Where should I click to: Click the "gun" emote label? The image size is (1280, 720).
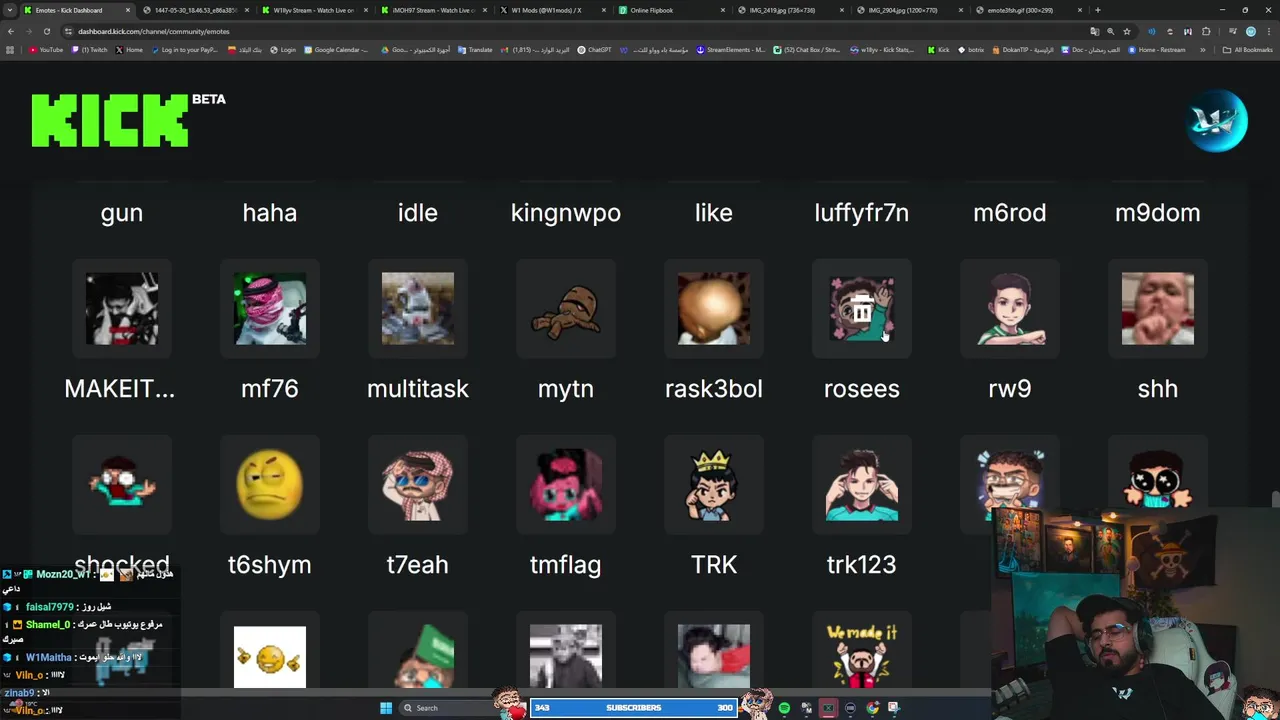[122, 213]
